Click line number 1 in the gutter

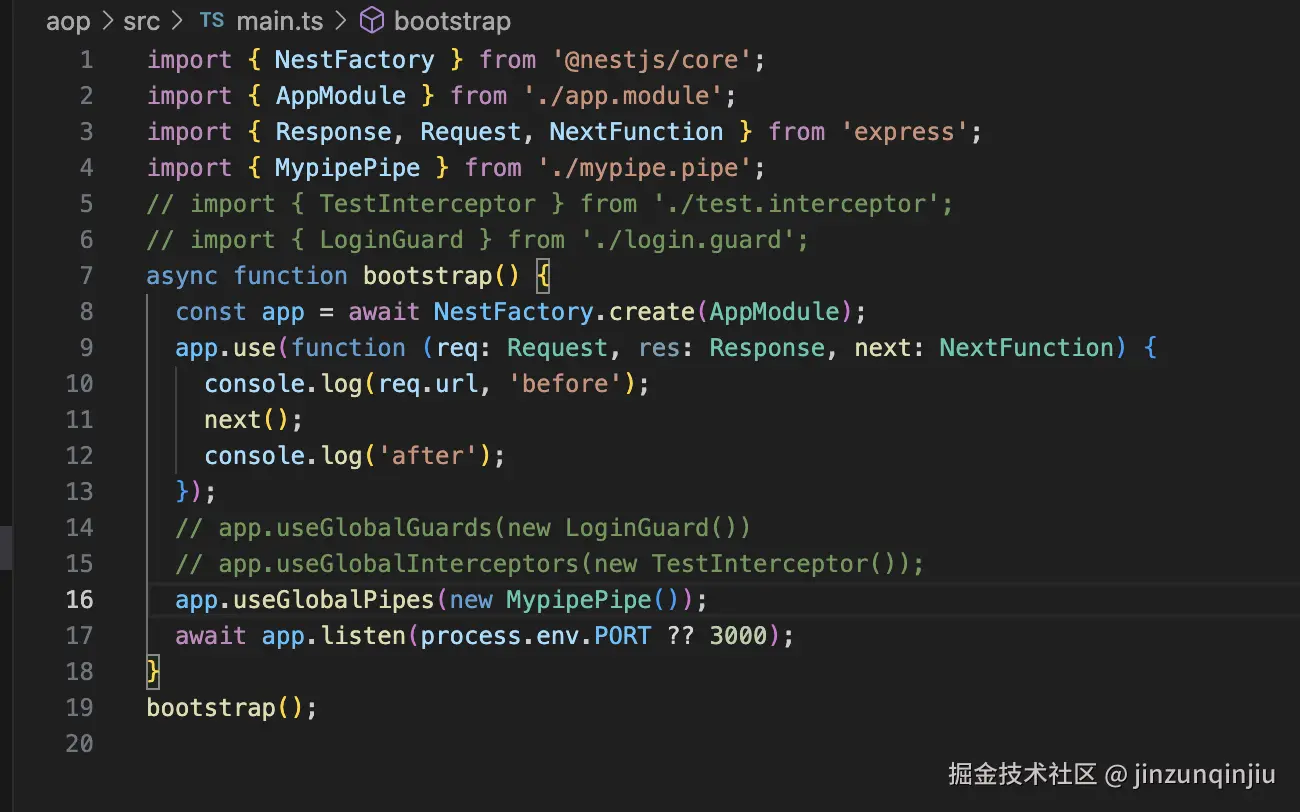[86, 60]
